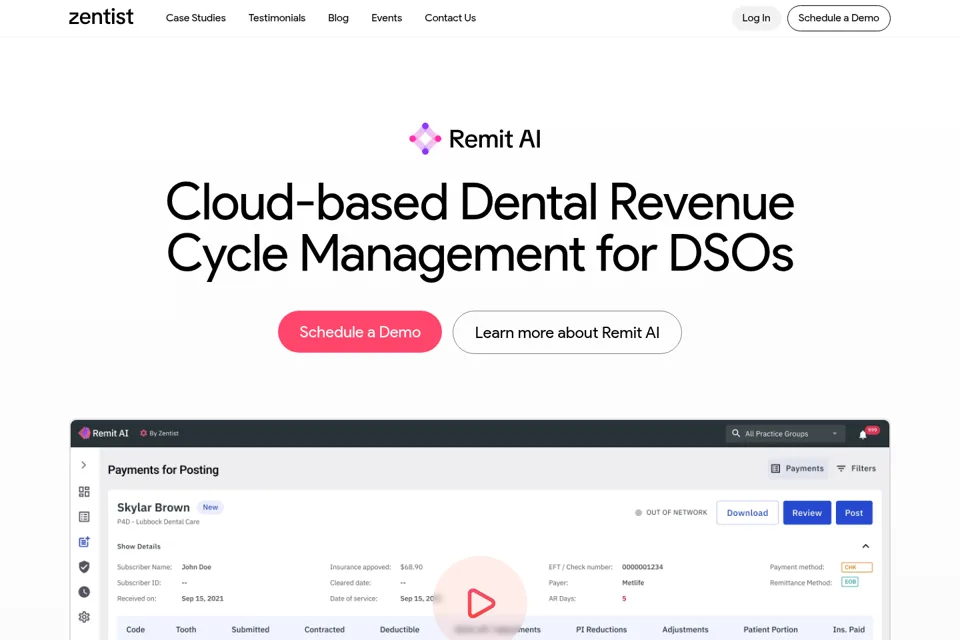Click the Skylar Brown patient name
Screen dimensions: 960x640
tap(153, 507)
